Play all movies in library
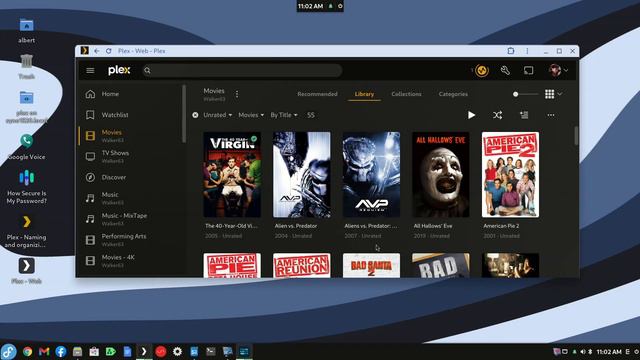This screenshot has height=360, width=640. [471, 115]
